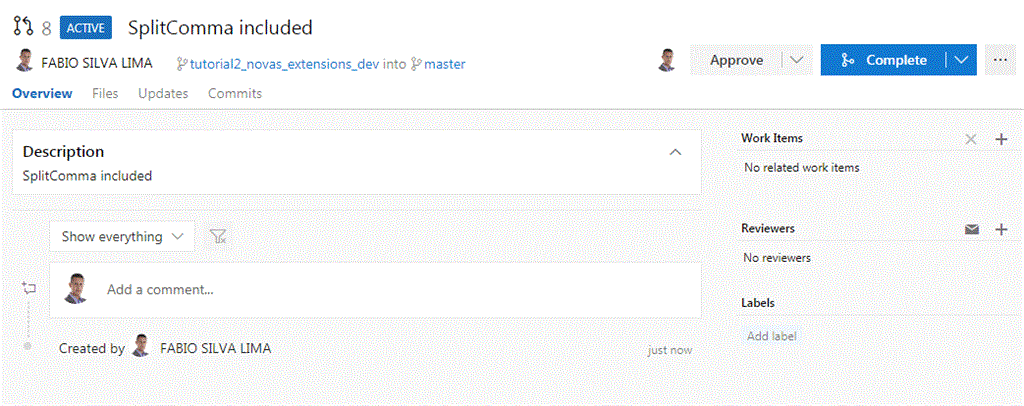Click the filter icon next to Show everything
The width and height of the screenshot is (1024, 406).
point(219,237)
